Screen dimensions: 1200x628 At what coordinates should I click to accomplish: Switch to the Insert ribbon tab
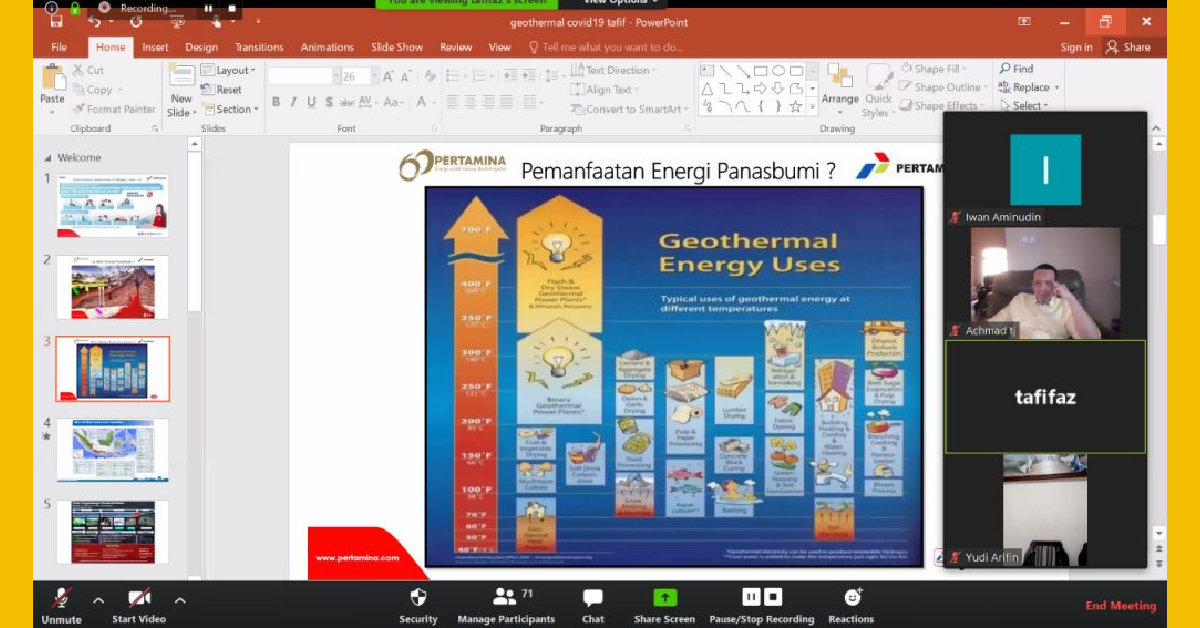coord(155,46)
